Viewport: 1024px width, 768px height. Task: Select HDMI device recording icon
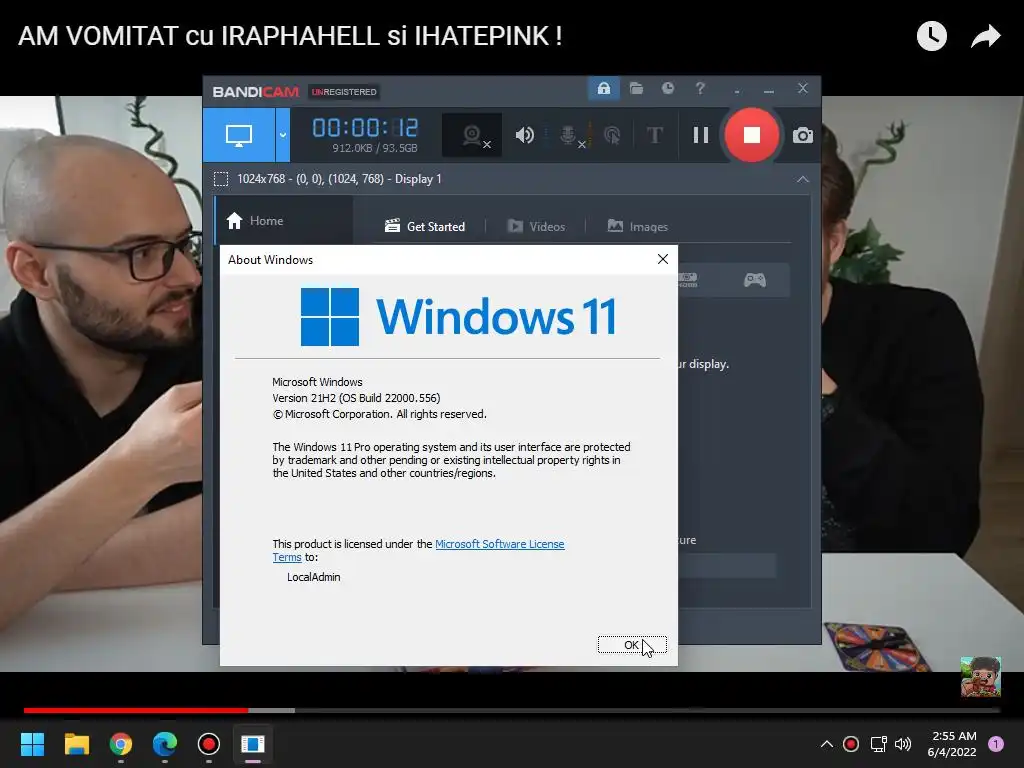687,280
